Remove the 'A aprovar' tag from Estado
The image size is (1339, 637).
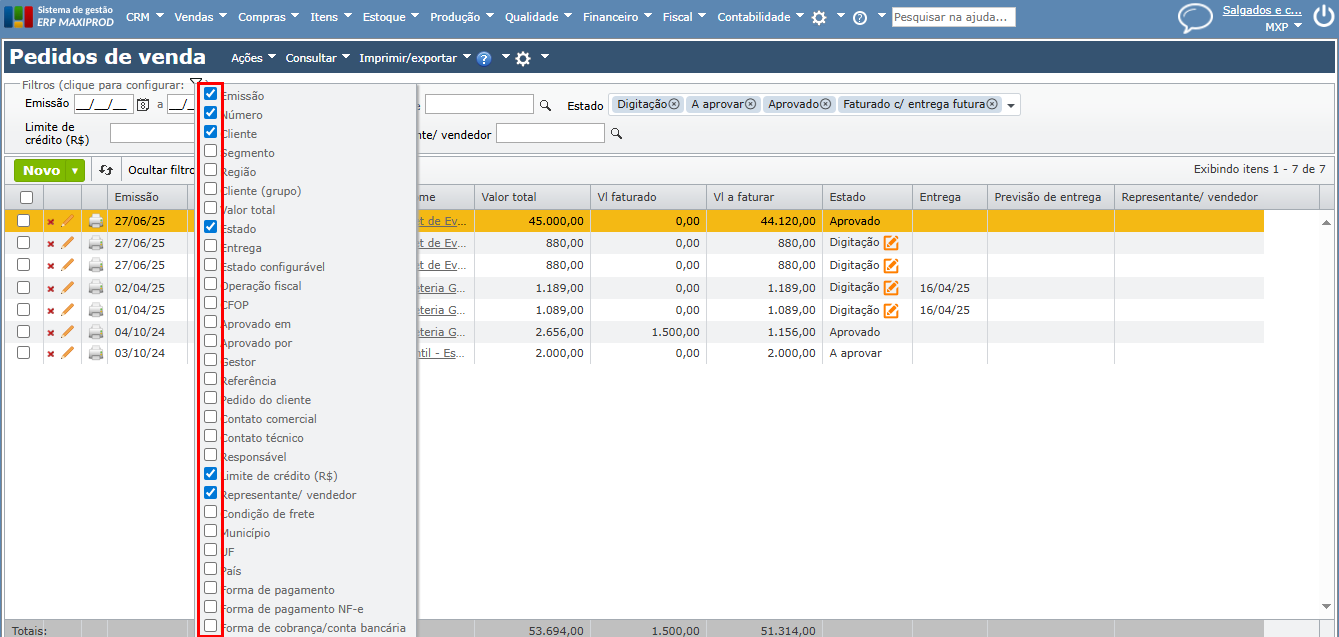click(x=752, y=104)
